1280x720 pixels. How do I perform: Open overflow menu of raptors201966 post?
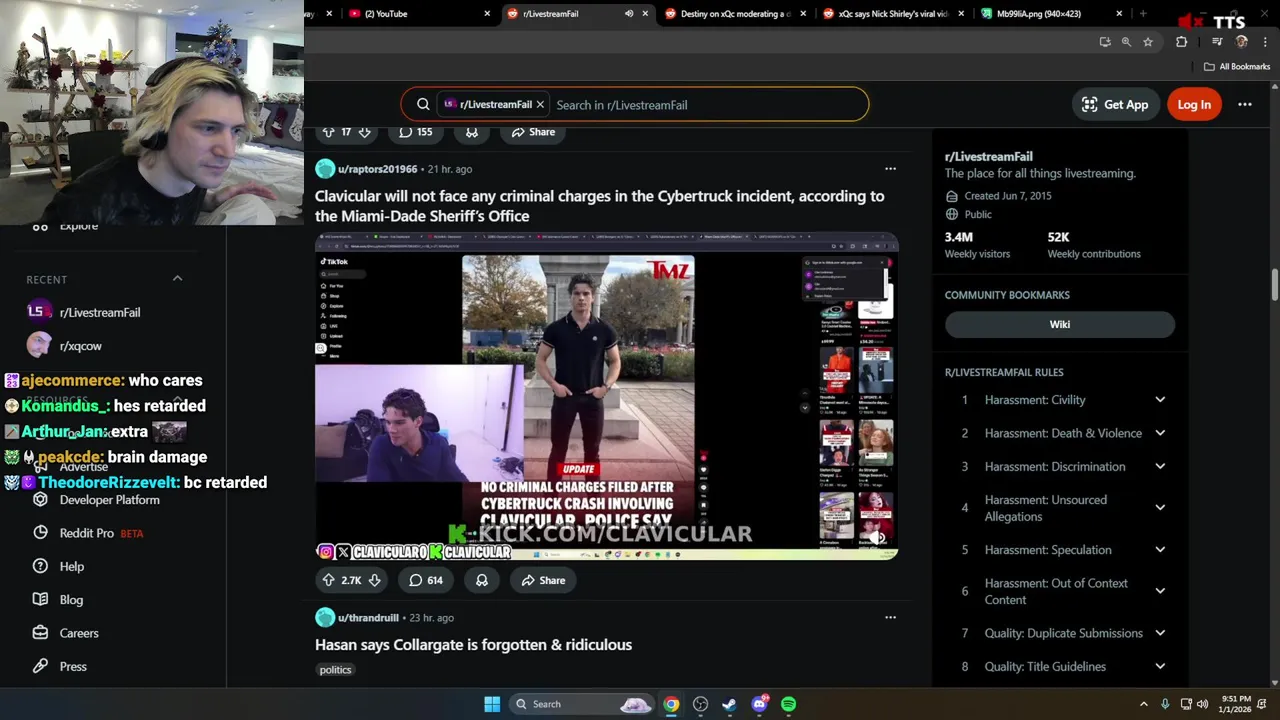point(890,169)
